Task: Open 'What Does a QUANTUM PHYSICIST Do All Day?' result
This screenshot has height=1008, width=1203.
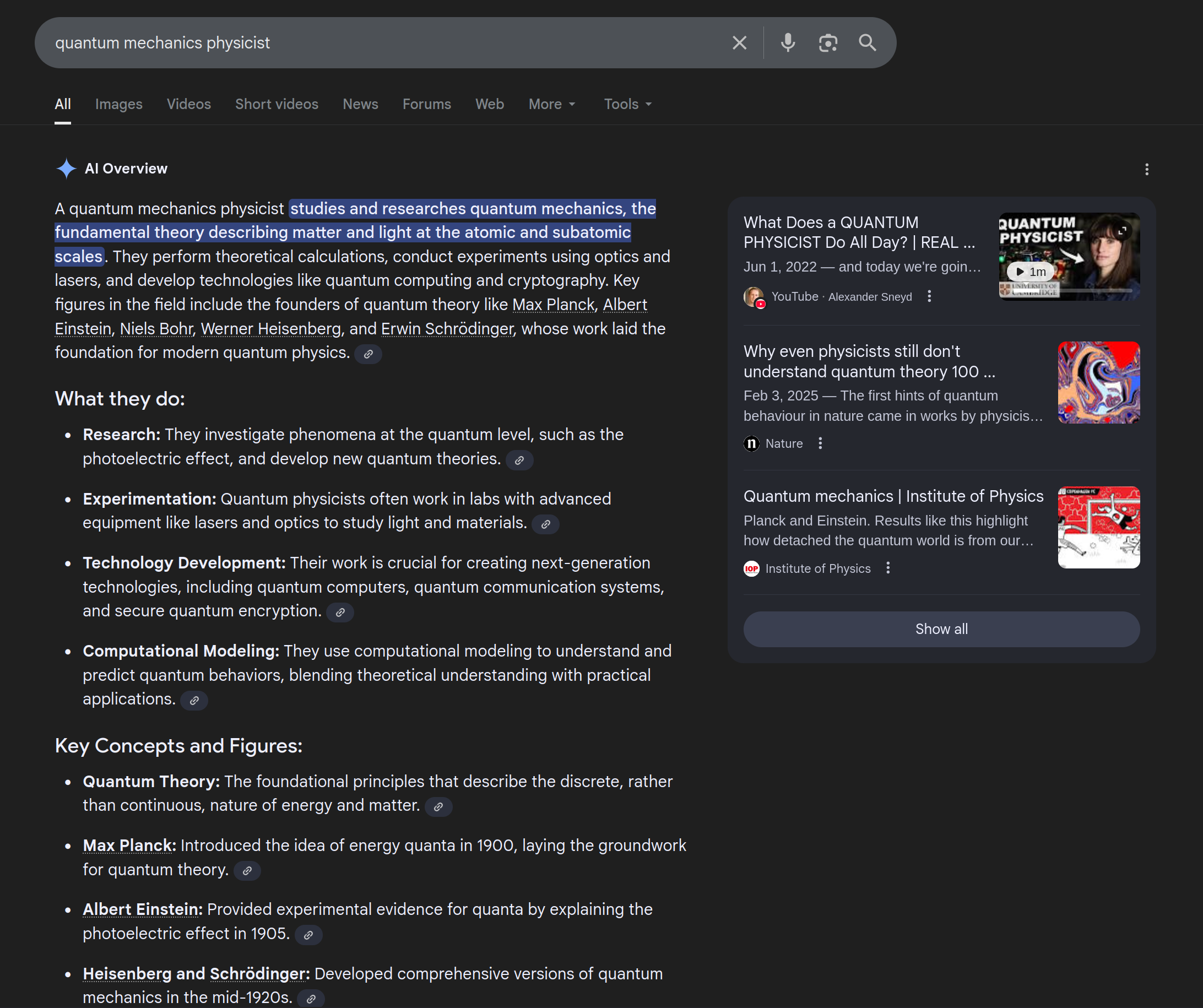Action: pos(859,232)
